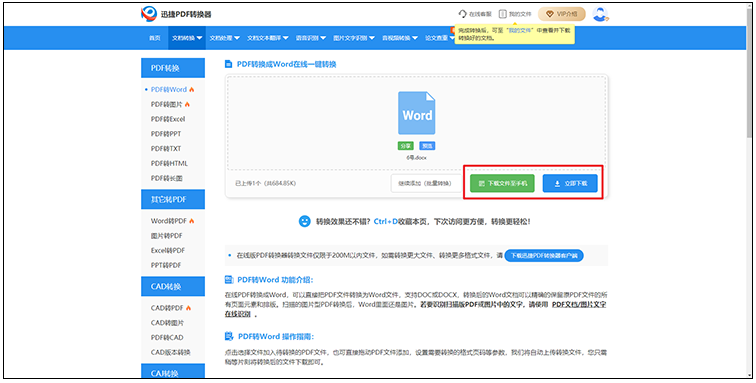This screenshot has width=756, height=383.
Task: Click the 预览 blue tag under the file
Action: 427,146
